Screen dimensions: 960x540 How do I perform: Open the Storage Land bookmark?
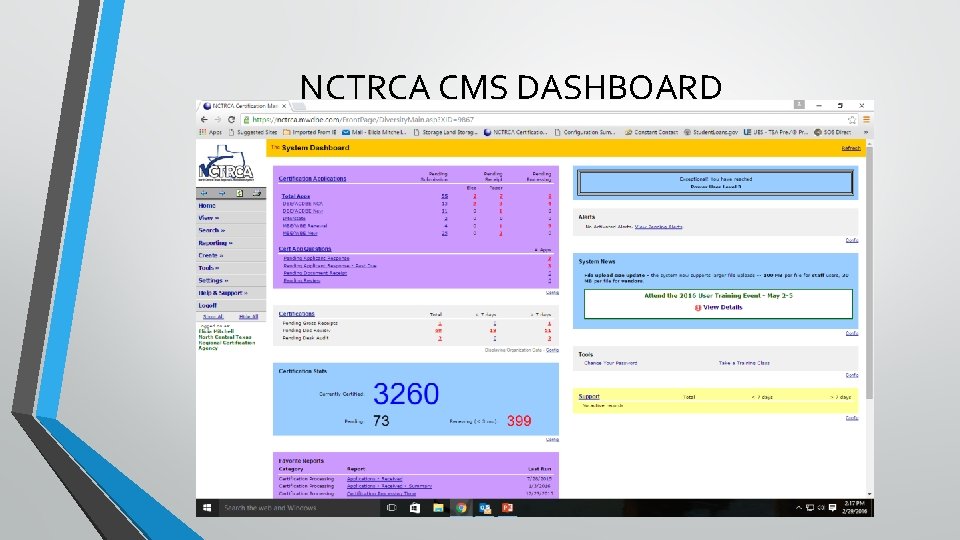[x=445, y=132]
